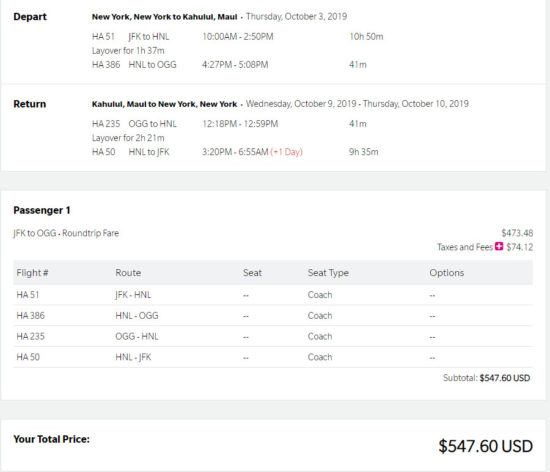Viewport: 550px width, 472px height.
Task: Click the Route column header
Action: tap(128, 273)
